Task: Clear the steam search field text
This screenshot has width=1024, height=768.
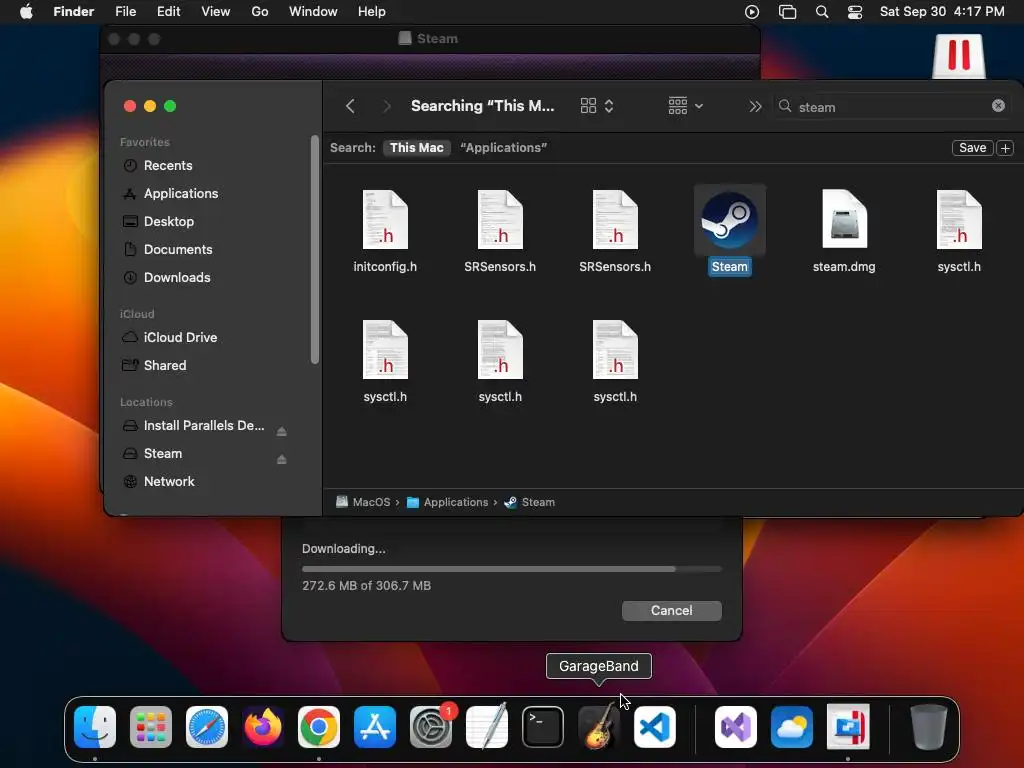Action: pyautogui.click(x=998, y=106)
